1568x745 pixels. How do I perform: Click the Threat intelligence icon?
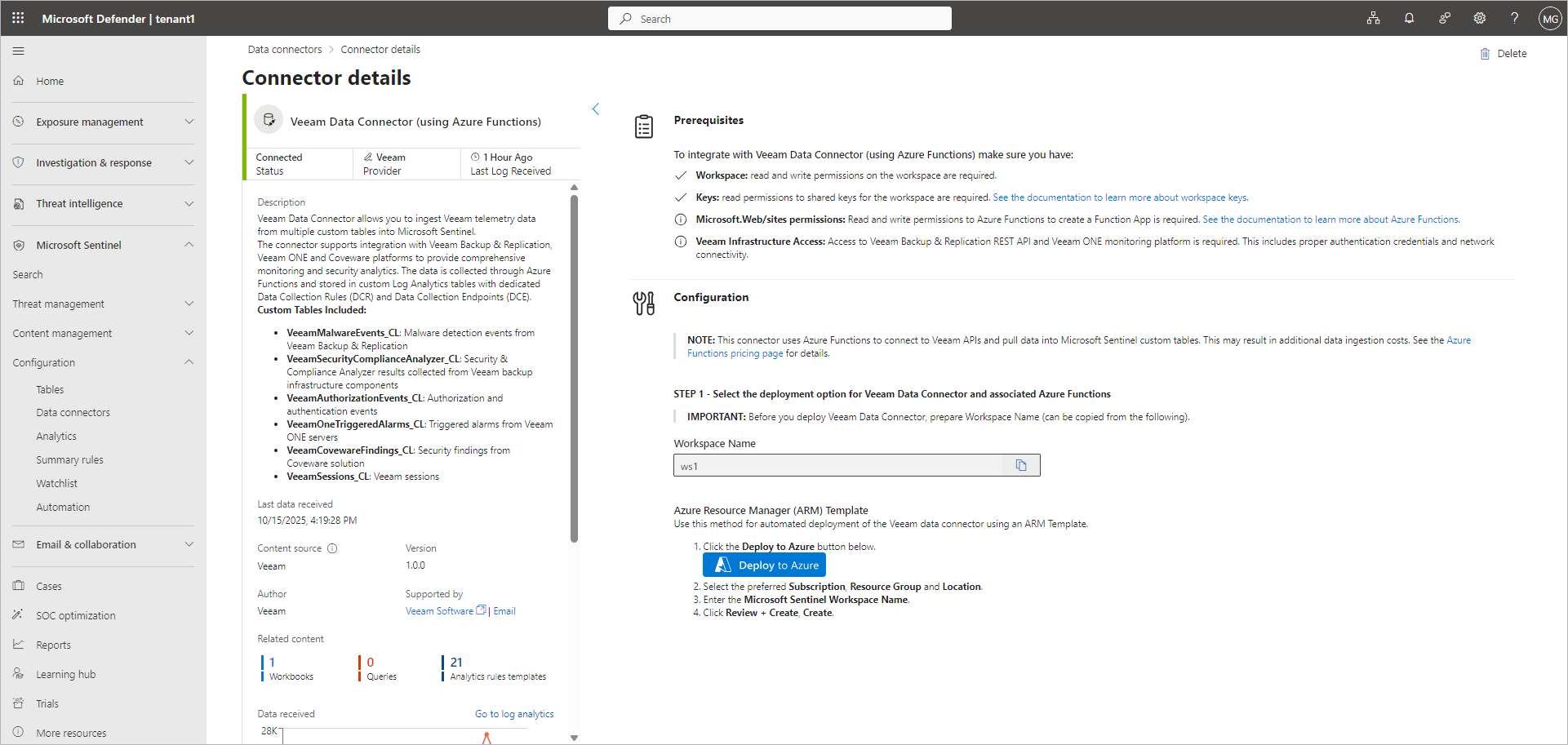pos(19,203)
